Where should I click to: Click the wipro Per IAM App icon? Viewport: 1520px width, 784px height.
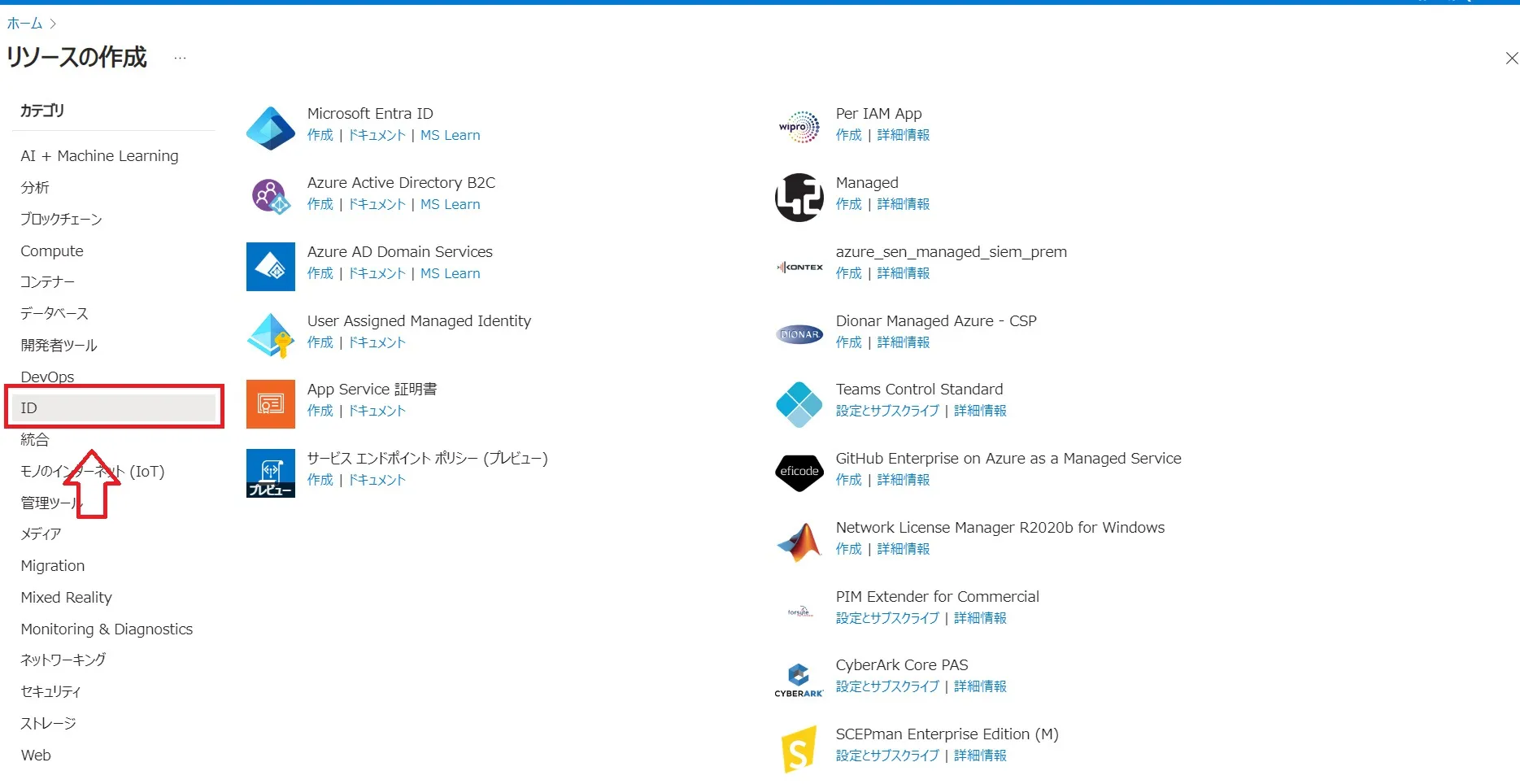pyautogui.click(x=799, y=127)
